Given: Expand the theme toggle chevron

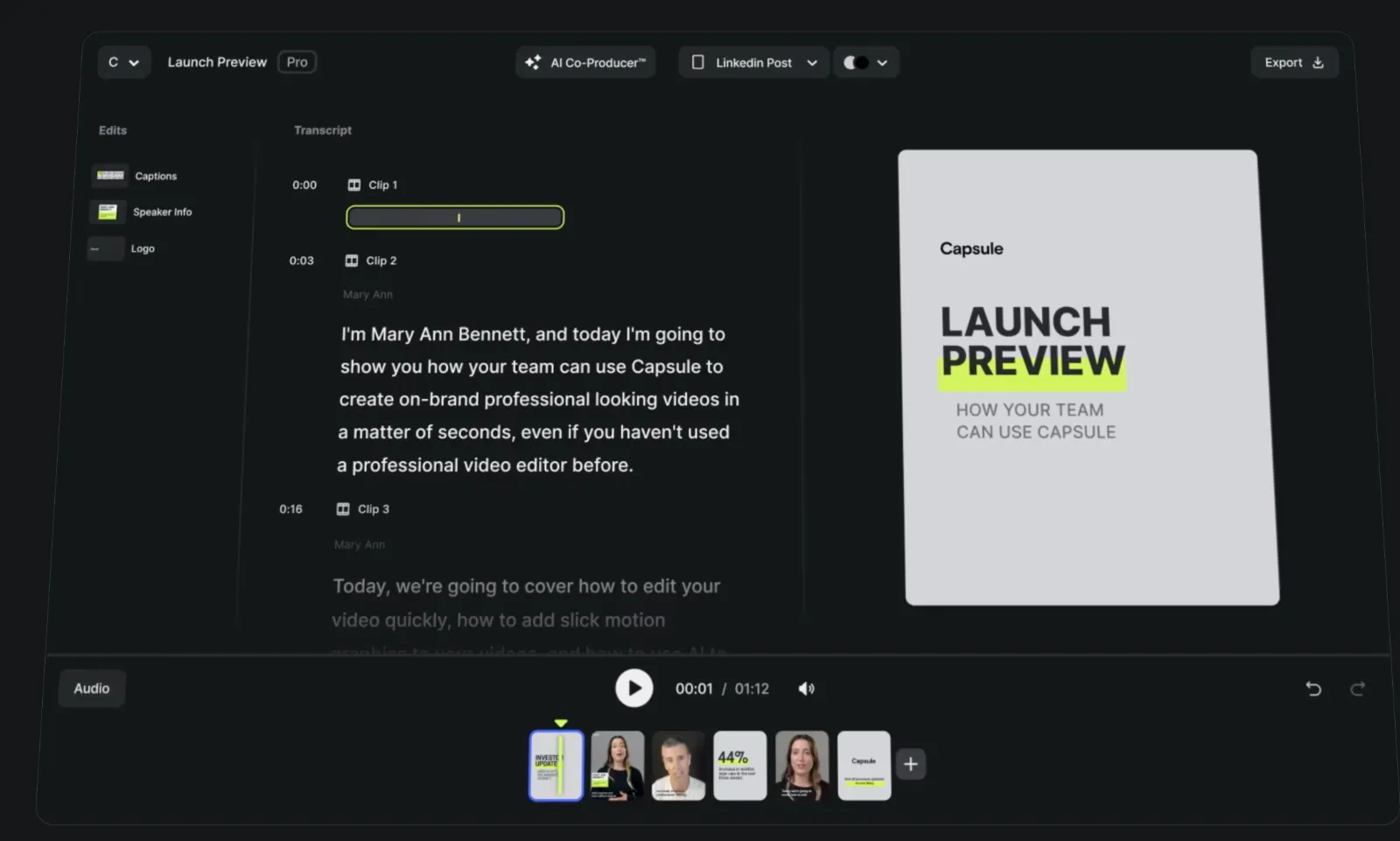Looking at the screenshot, I should click(x=882, y=63).
